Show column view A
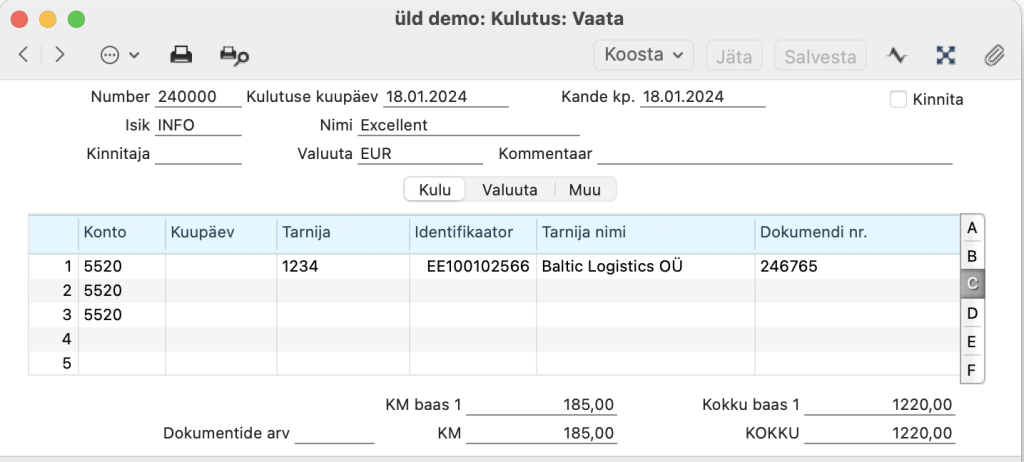Viewport: 1024px width, 462px height. (x=972, y=229)
